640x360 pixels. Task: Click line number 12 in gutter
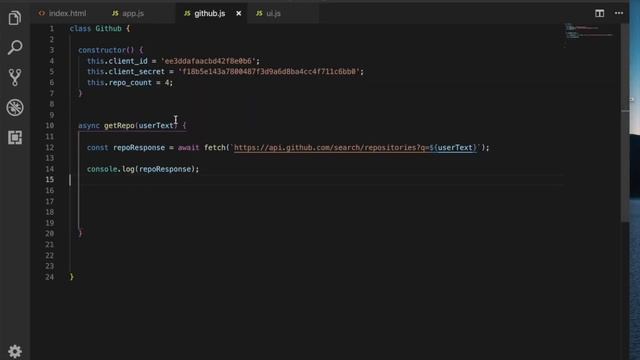(x=49, y=147)
